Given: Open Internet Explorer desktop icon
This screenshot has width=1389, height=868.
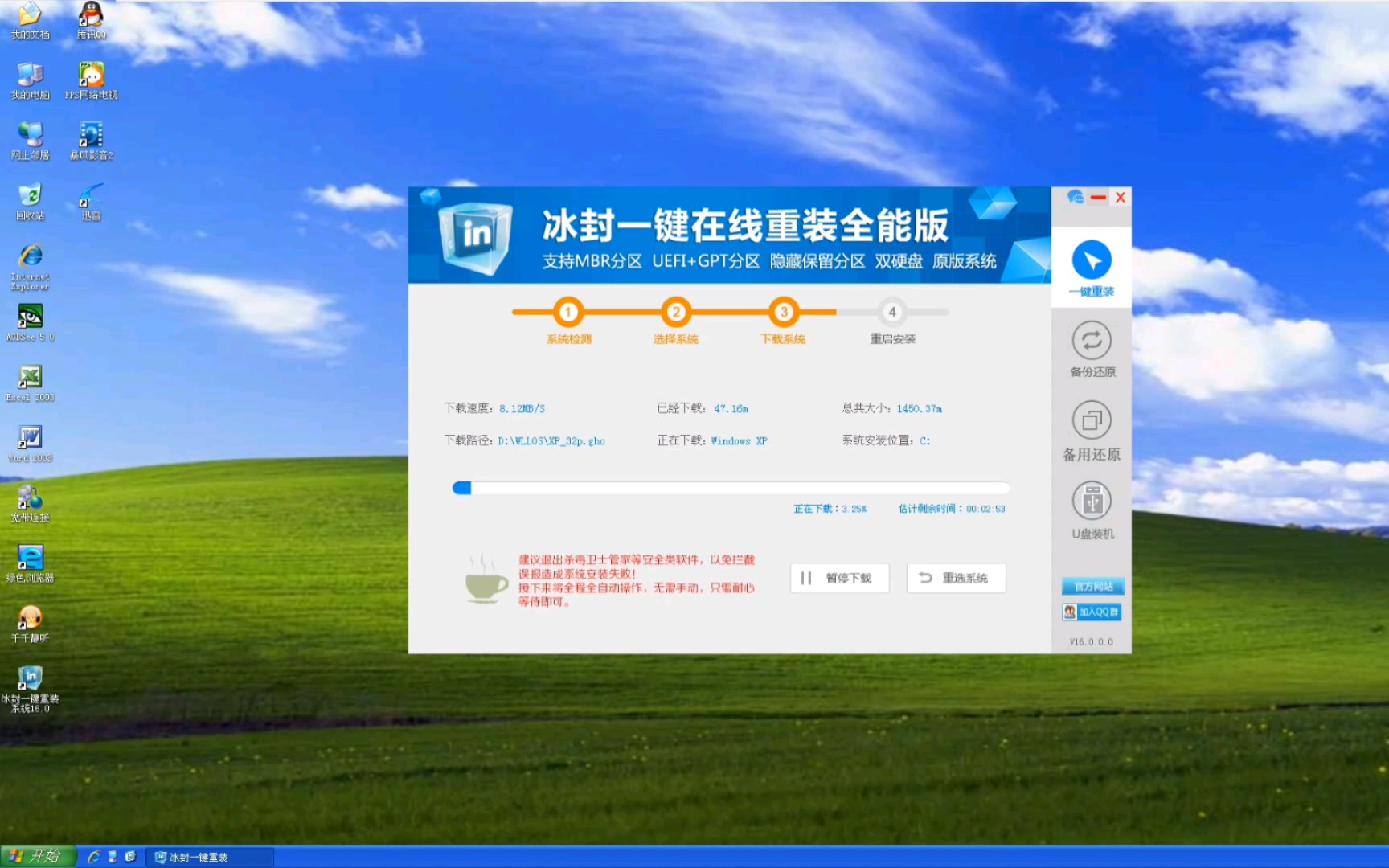Looking at the screenshot, I should pos(30,267).
